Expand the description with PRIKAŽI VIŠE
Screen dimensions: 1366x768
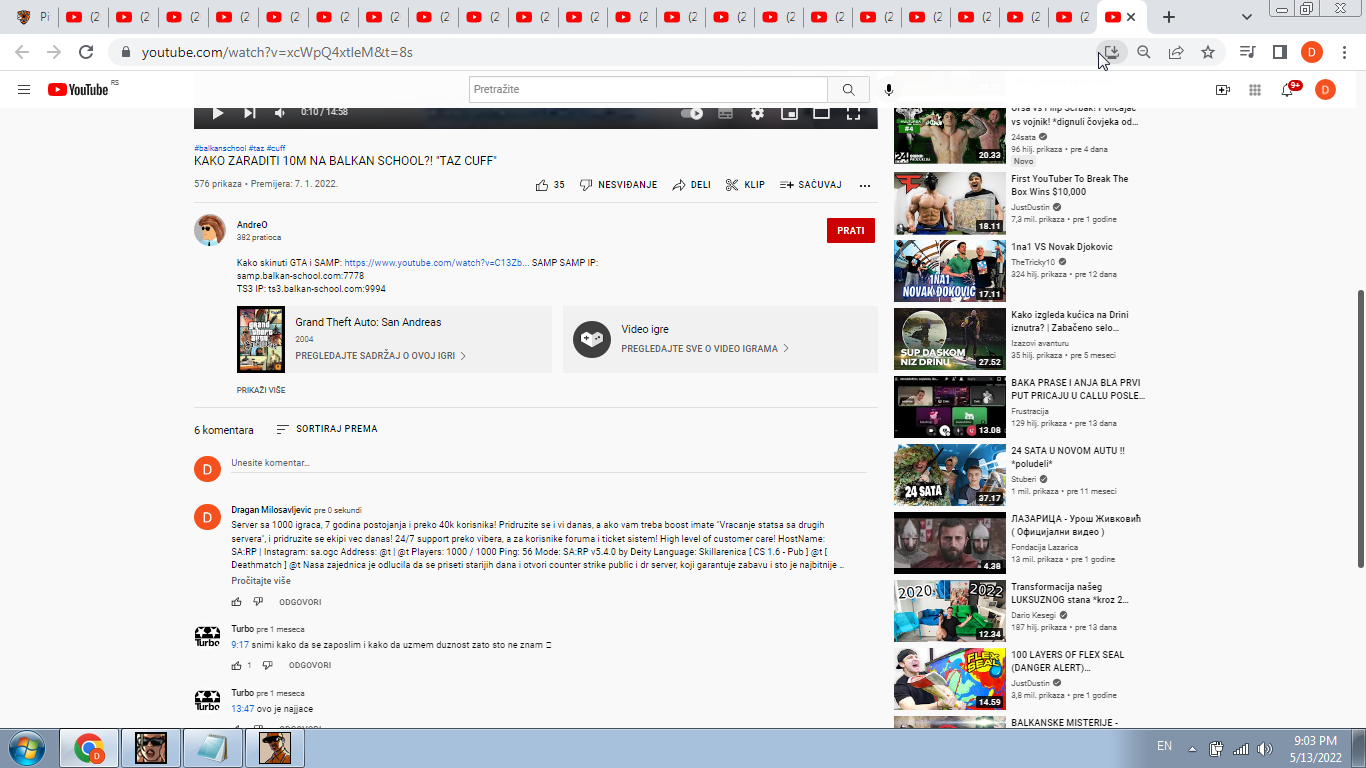[261, 390]
